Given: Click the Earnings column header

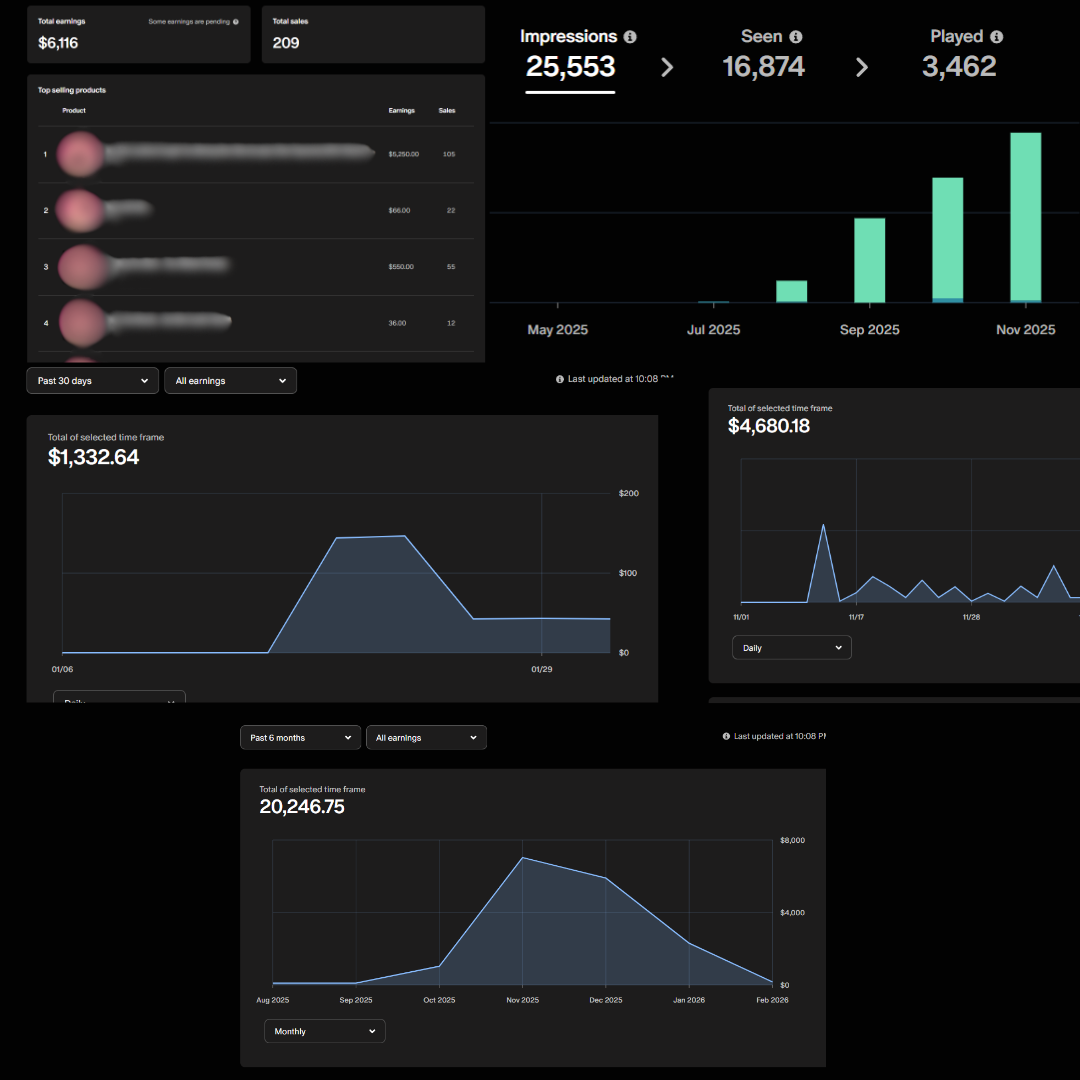Looking at the screenshot, I should pyautogui.click(x=401, y=110).
